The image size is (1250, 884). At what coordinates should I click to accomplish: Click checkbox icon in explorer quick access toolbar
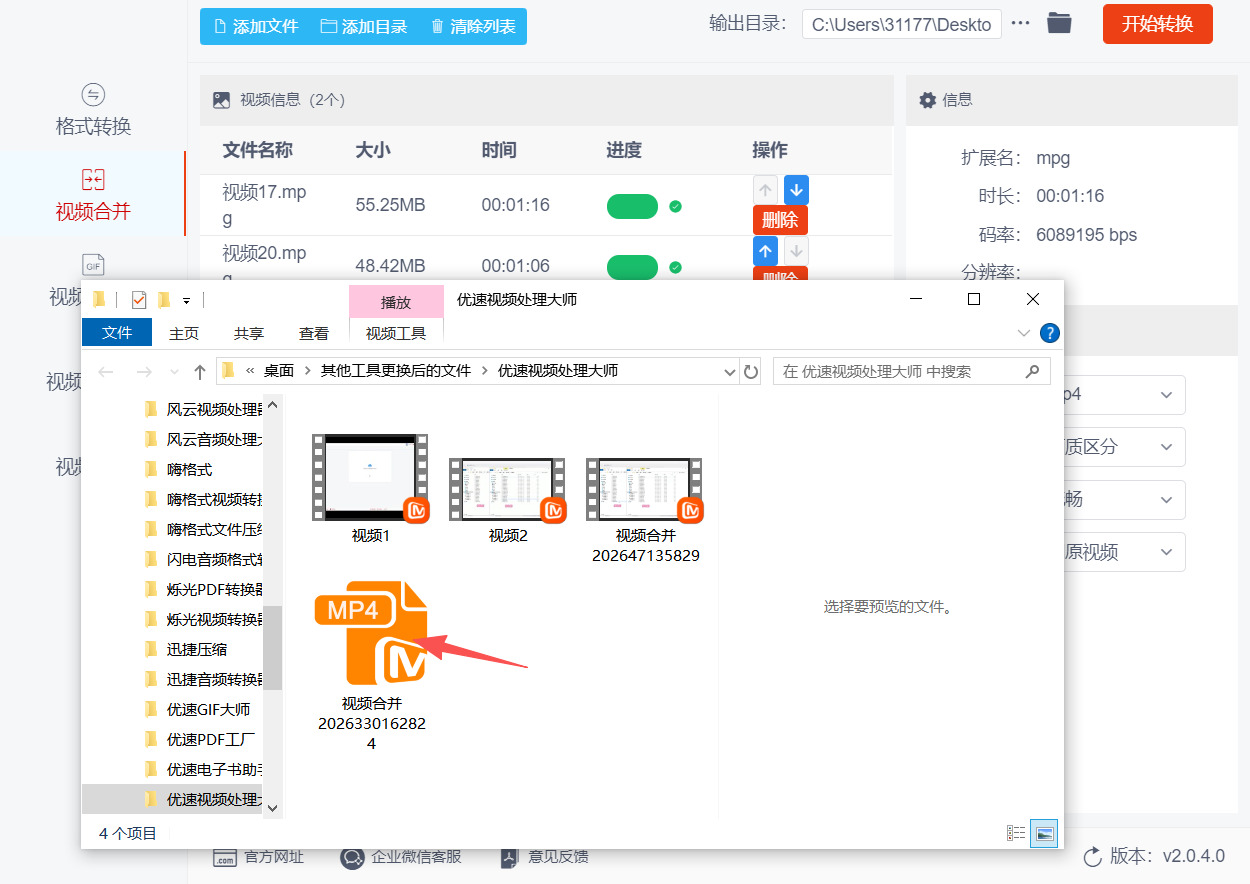[x=138, y=298]
